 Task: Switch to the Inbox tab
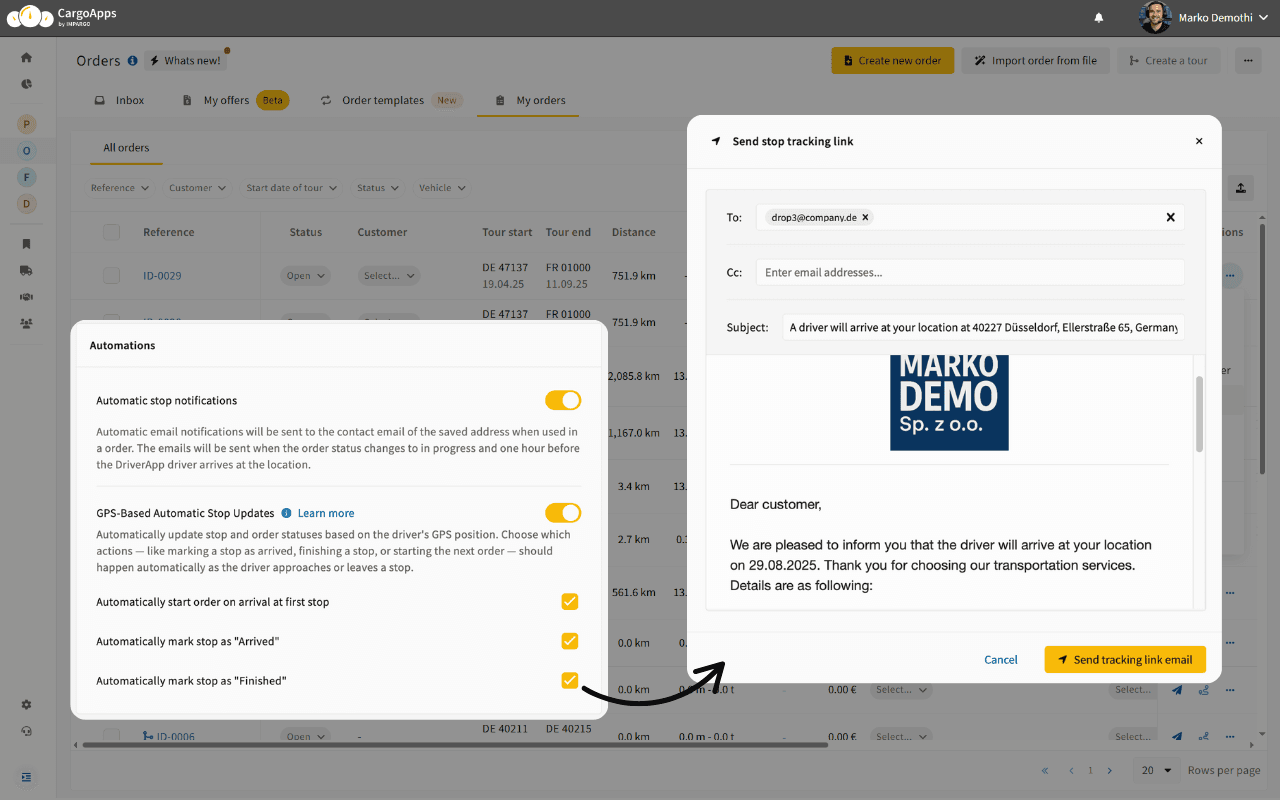pyautogui.click(x=120, y=101)
